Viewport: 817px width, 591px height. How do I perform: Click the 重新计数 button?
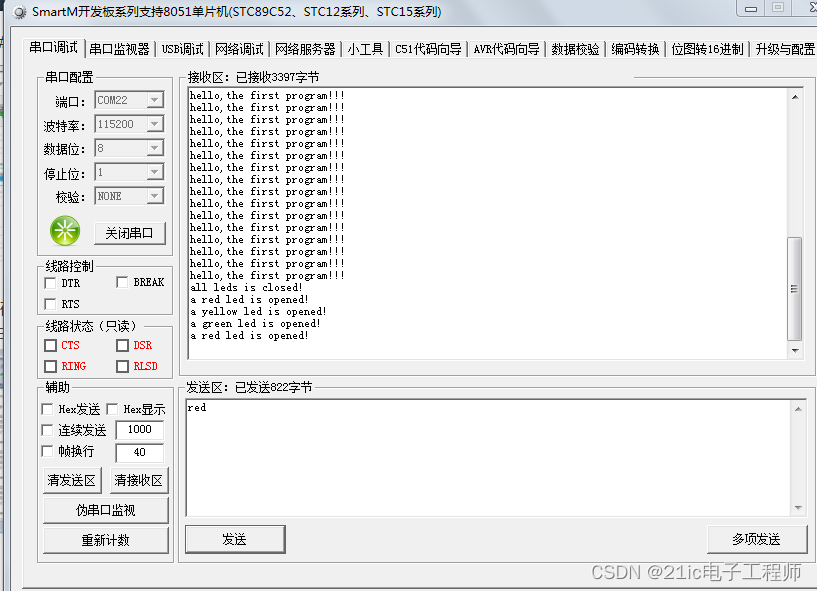[x=106, y=540]
